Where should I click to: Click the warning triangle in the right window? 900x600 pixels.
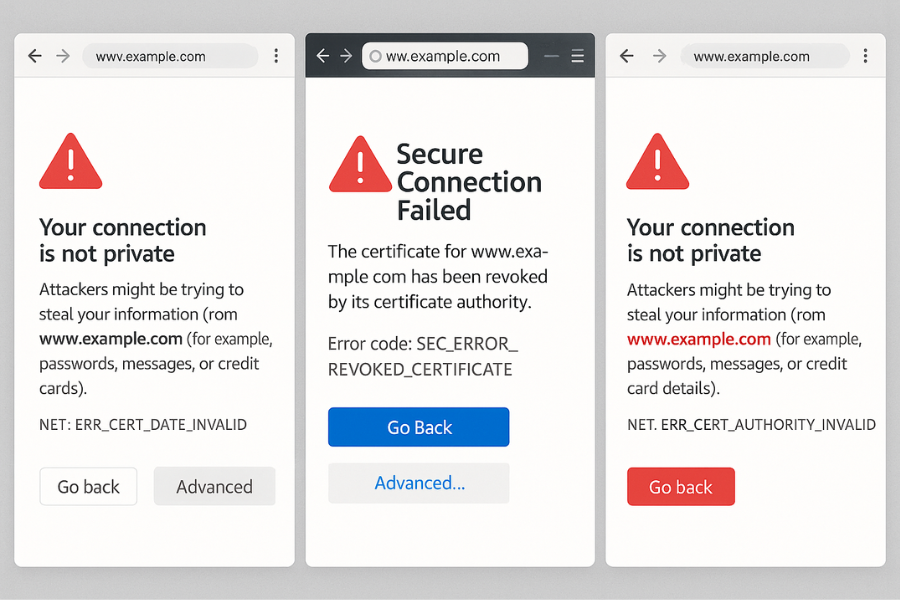[657, 160]
